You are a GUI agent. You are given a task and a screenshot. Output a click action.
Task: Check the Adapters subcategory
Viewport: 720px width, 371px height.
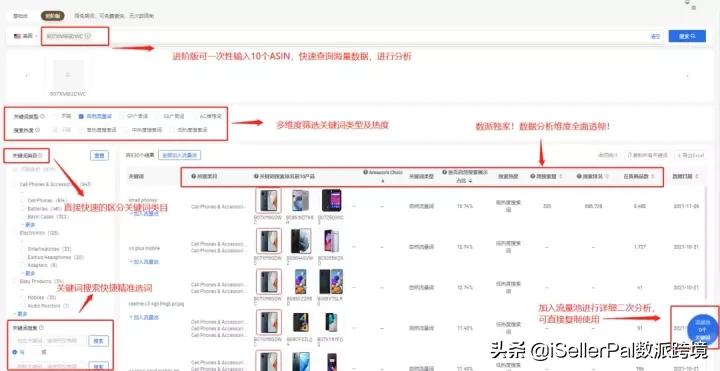[23, 265]
